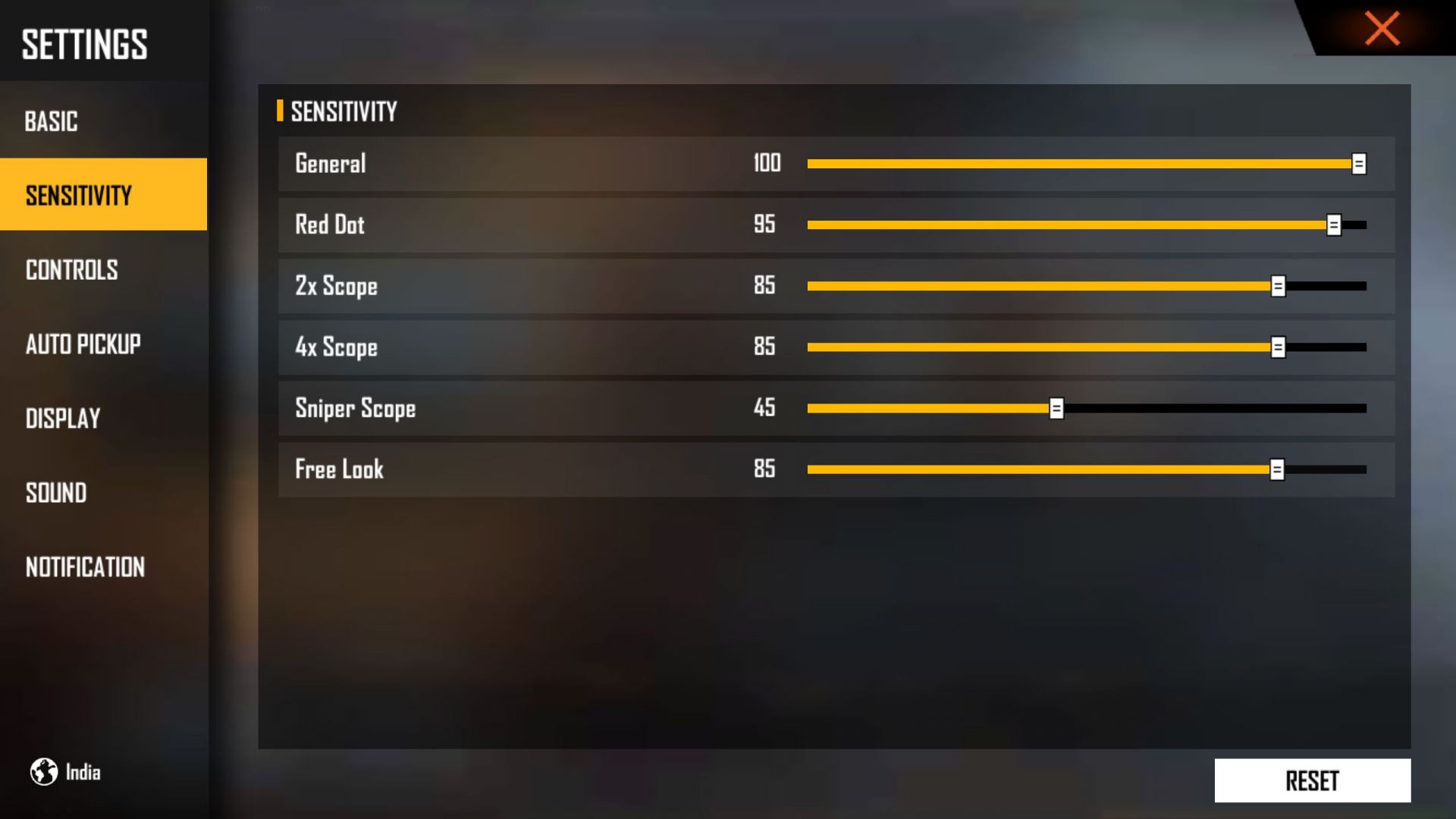
Task: Close the settings screen with X
Action: tap(1385, 27)
